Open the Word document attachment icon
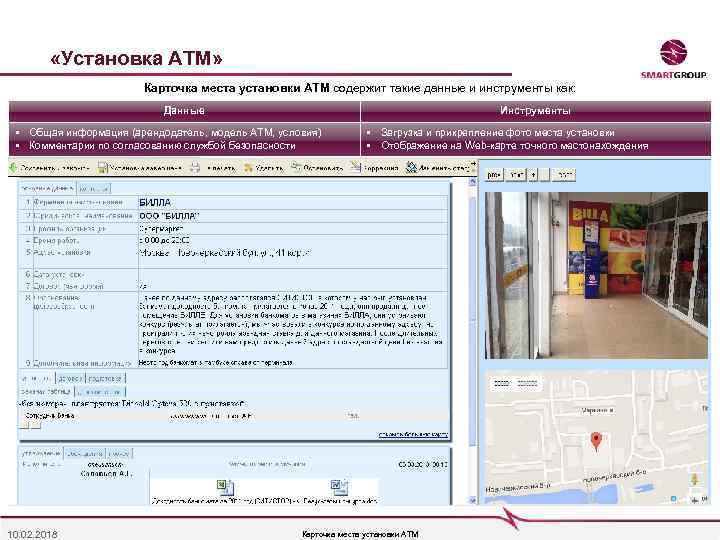Screen dimensions: 720x540 point(339,488)
